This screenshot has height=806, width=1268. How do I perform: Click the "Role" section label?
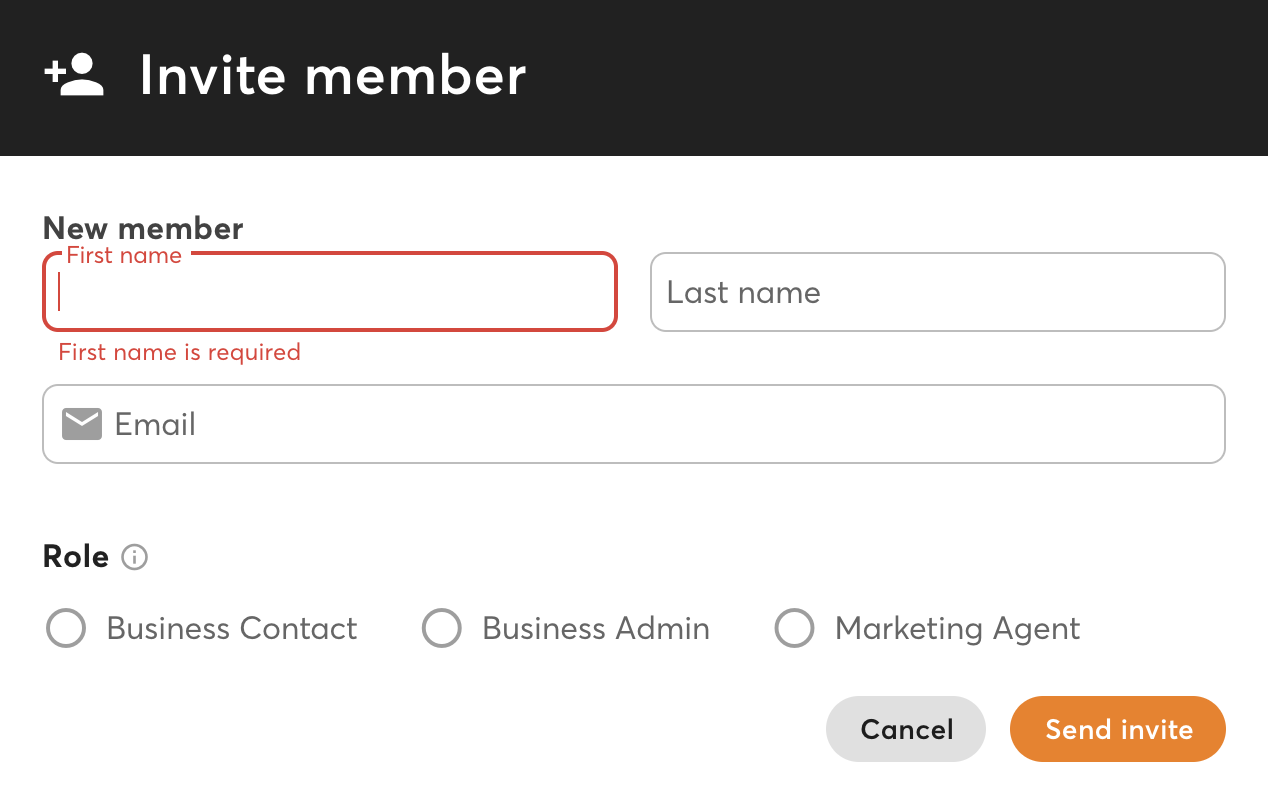(x=76, y=557)
